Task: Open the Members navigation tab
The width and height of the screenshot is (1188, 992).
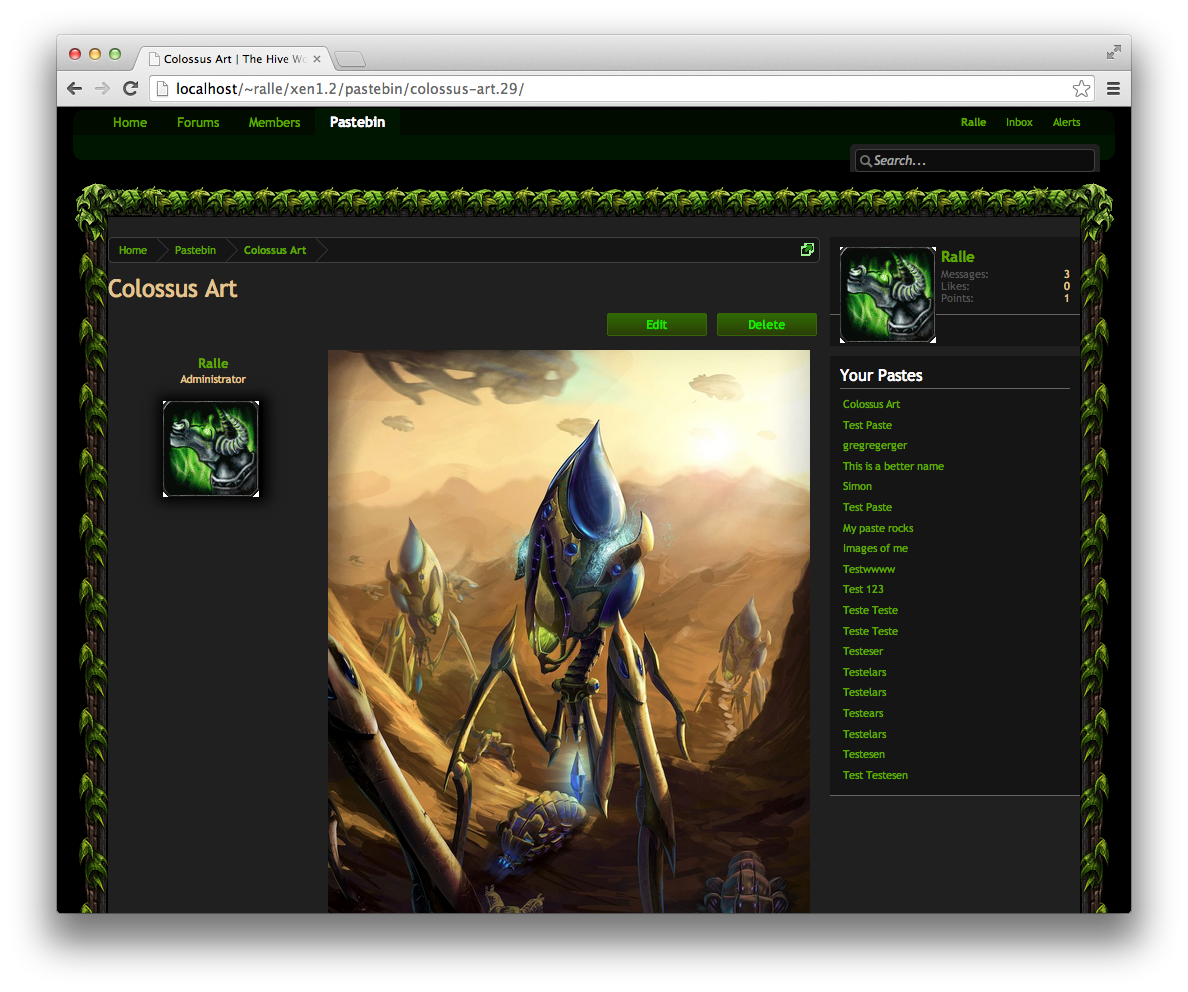Action: 274,123
